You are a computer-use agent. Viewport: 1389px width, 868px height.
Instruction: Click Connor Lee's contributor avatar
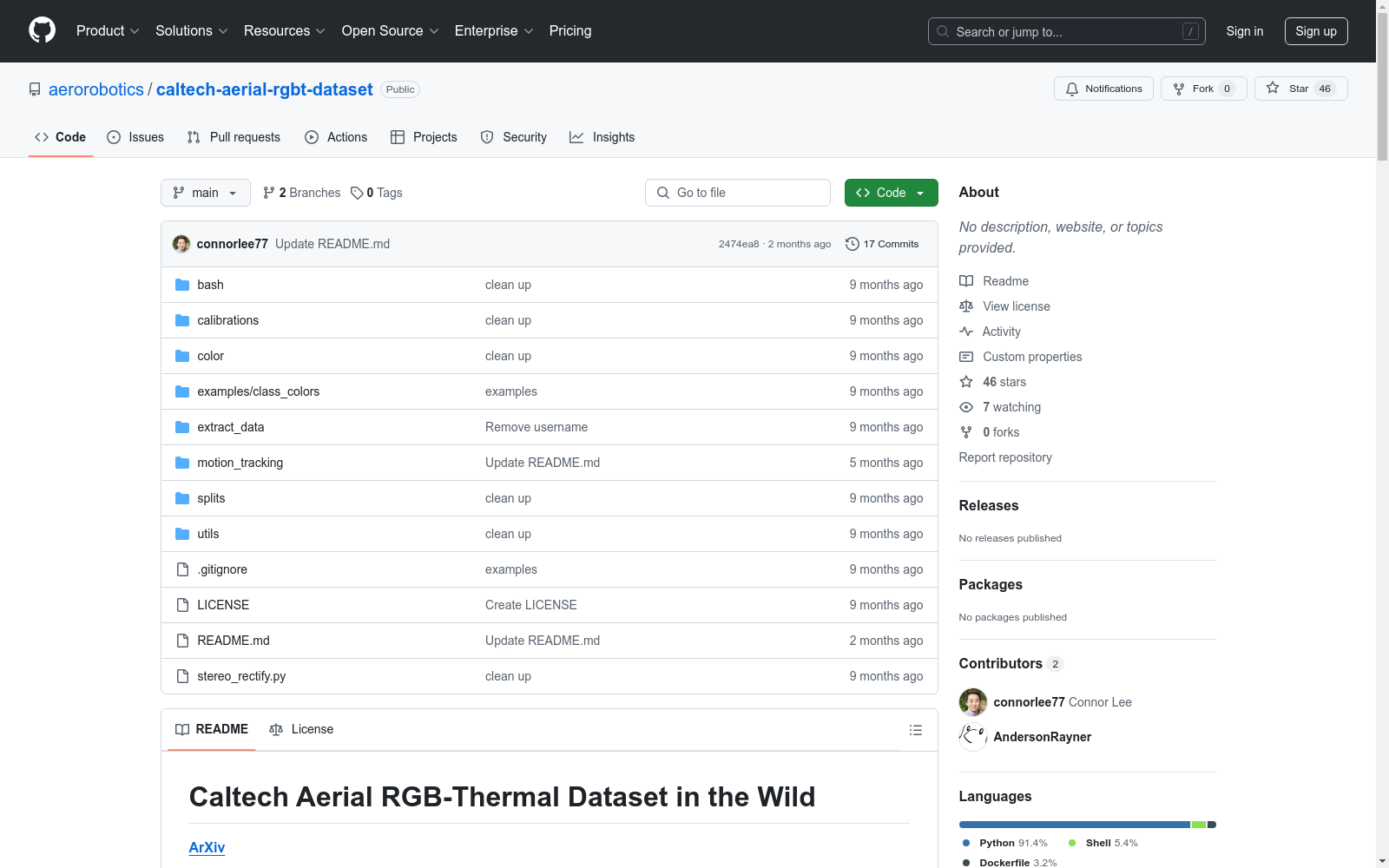(973, 702)
